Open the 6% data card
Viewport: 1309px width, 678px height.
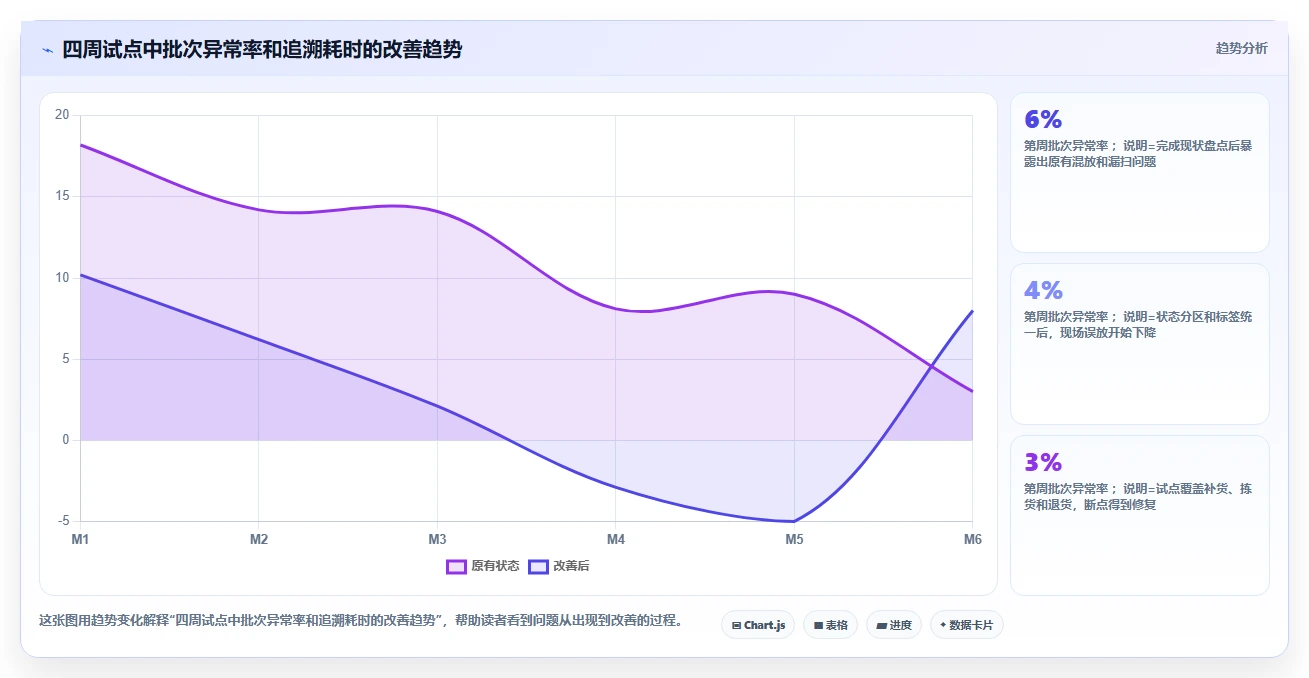pos(1139,172)
